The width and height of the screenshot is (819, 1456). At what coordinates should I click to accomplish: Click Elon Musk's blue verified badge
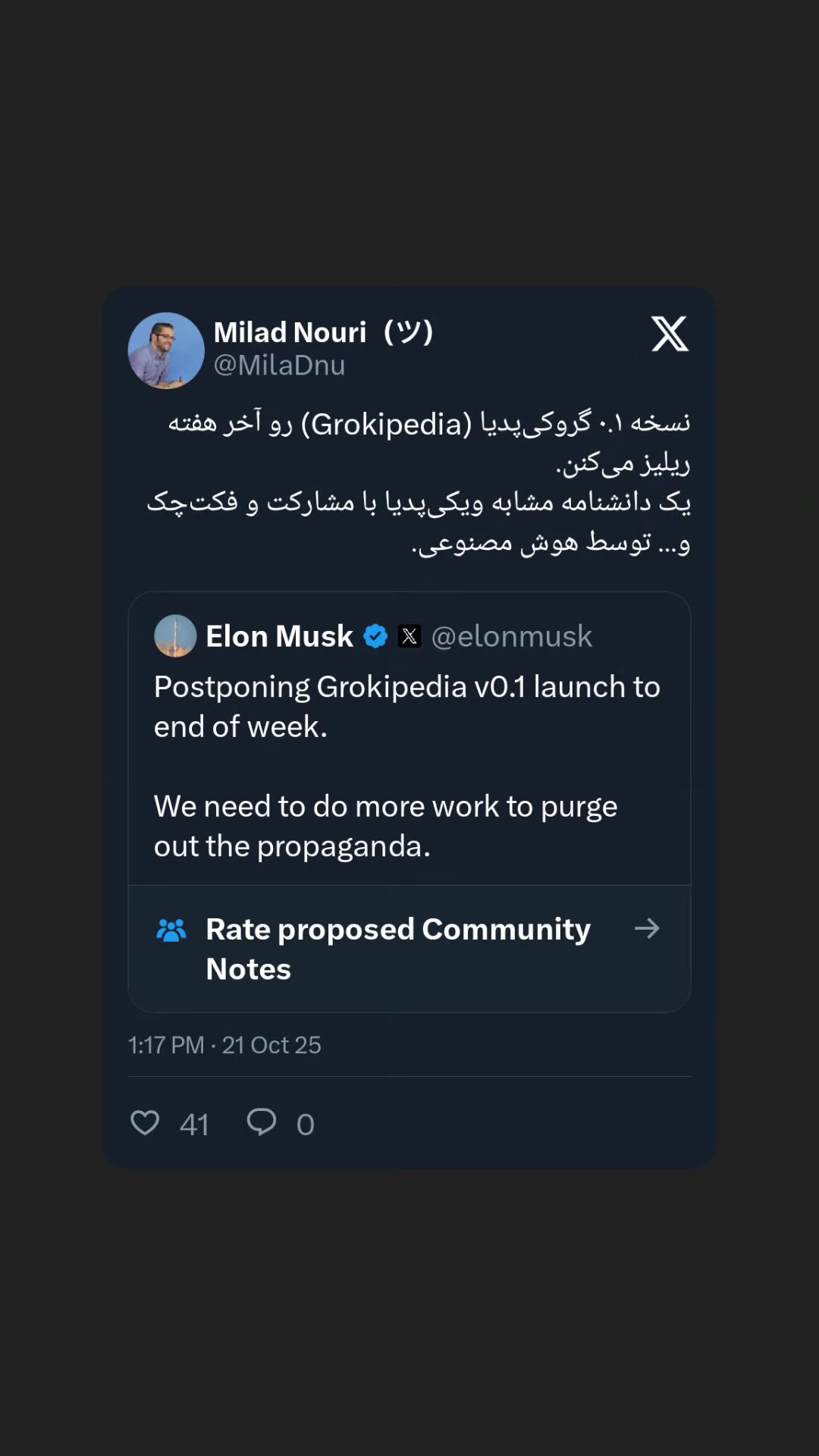pos(375,636)
